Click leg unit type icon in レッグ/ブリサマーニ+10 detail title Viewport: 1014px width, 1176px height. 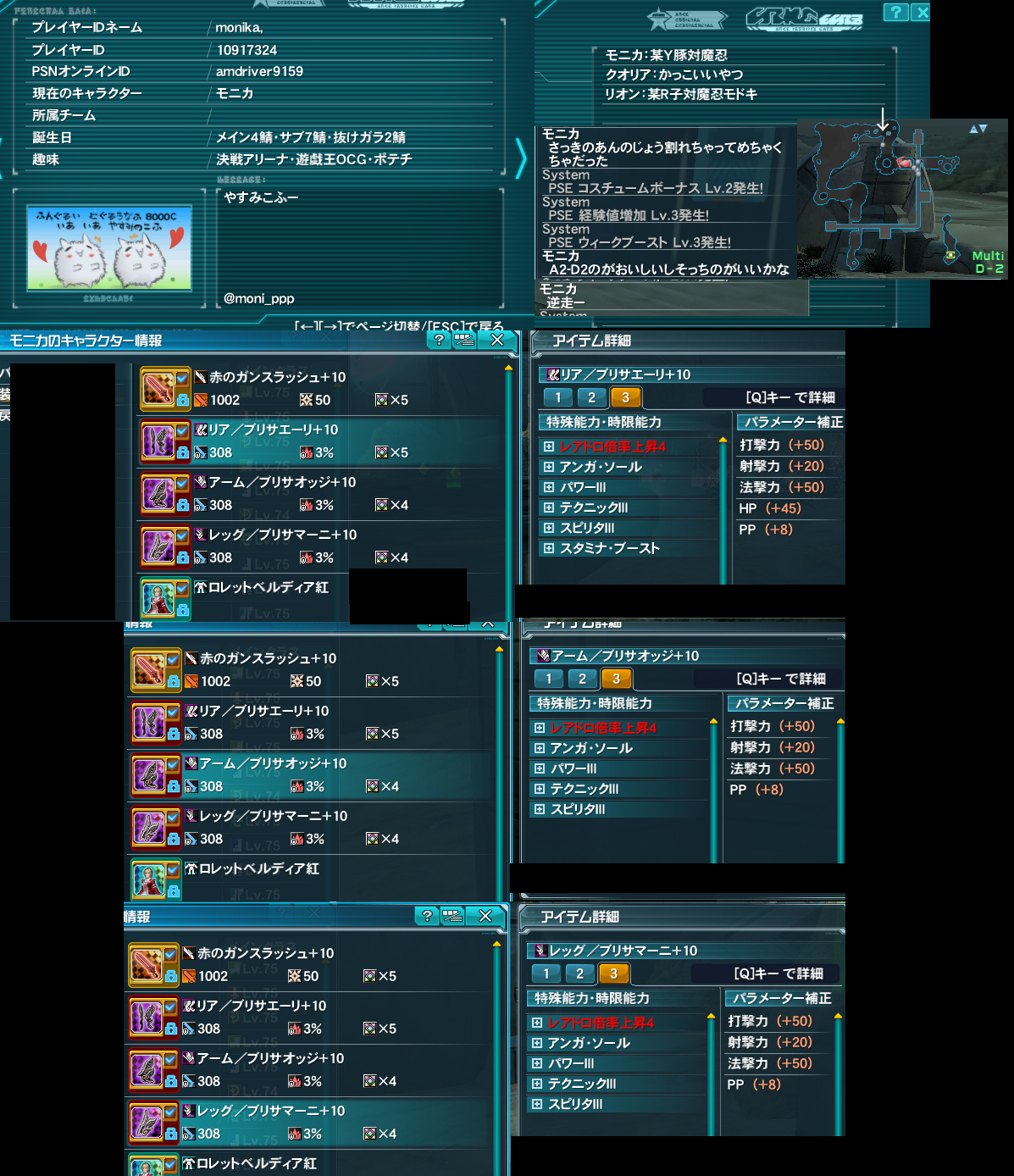point(541,951)
